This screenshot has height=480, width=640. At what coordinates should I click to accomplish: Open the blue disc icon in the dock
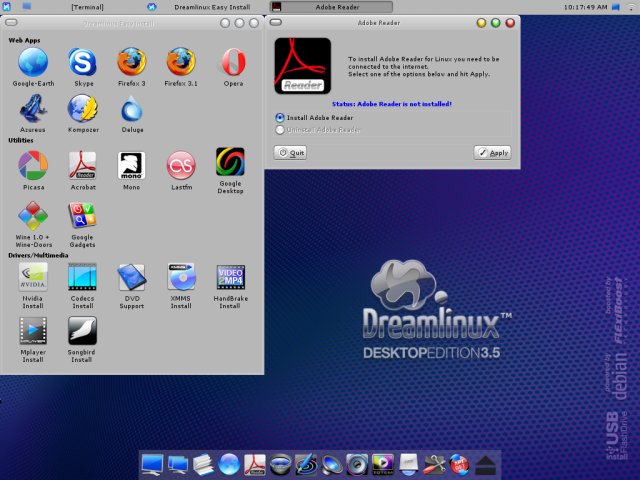coord(280,464)
